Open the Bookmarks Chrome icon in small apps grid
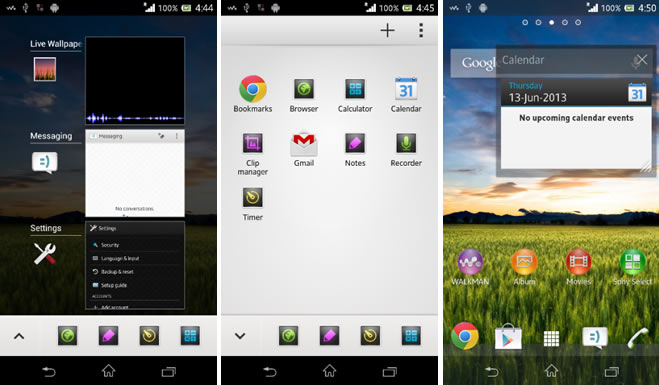This screenshot has width=659, height=385. [253, 89]
